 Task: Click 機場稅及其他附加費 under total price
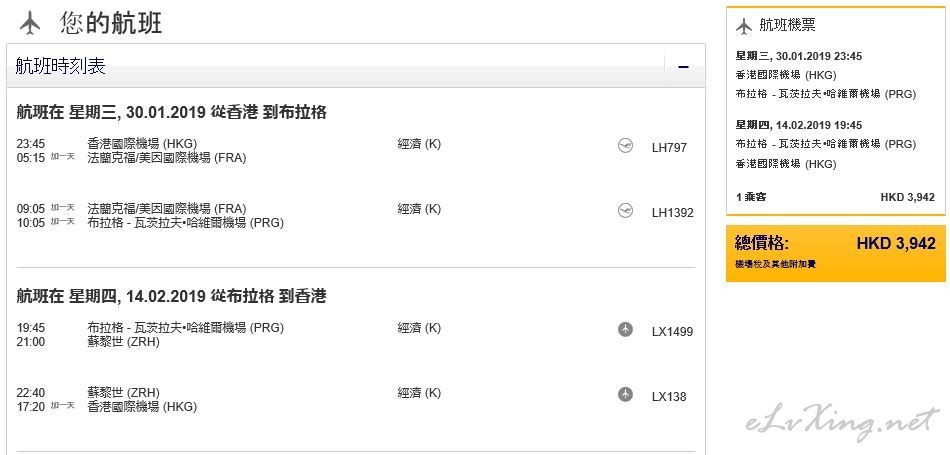776,265
